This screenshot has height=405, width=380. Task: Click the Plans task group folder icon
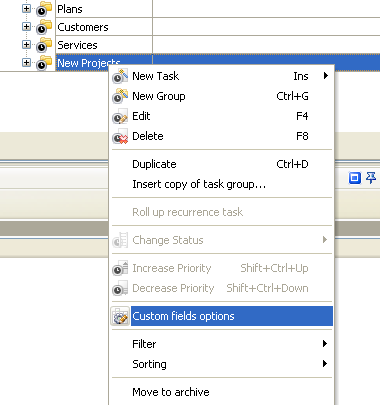point(44,9)
